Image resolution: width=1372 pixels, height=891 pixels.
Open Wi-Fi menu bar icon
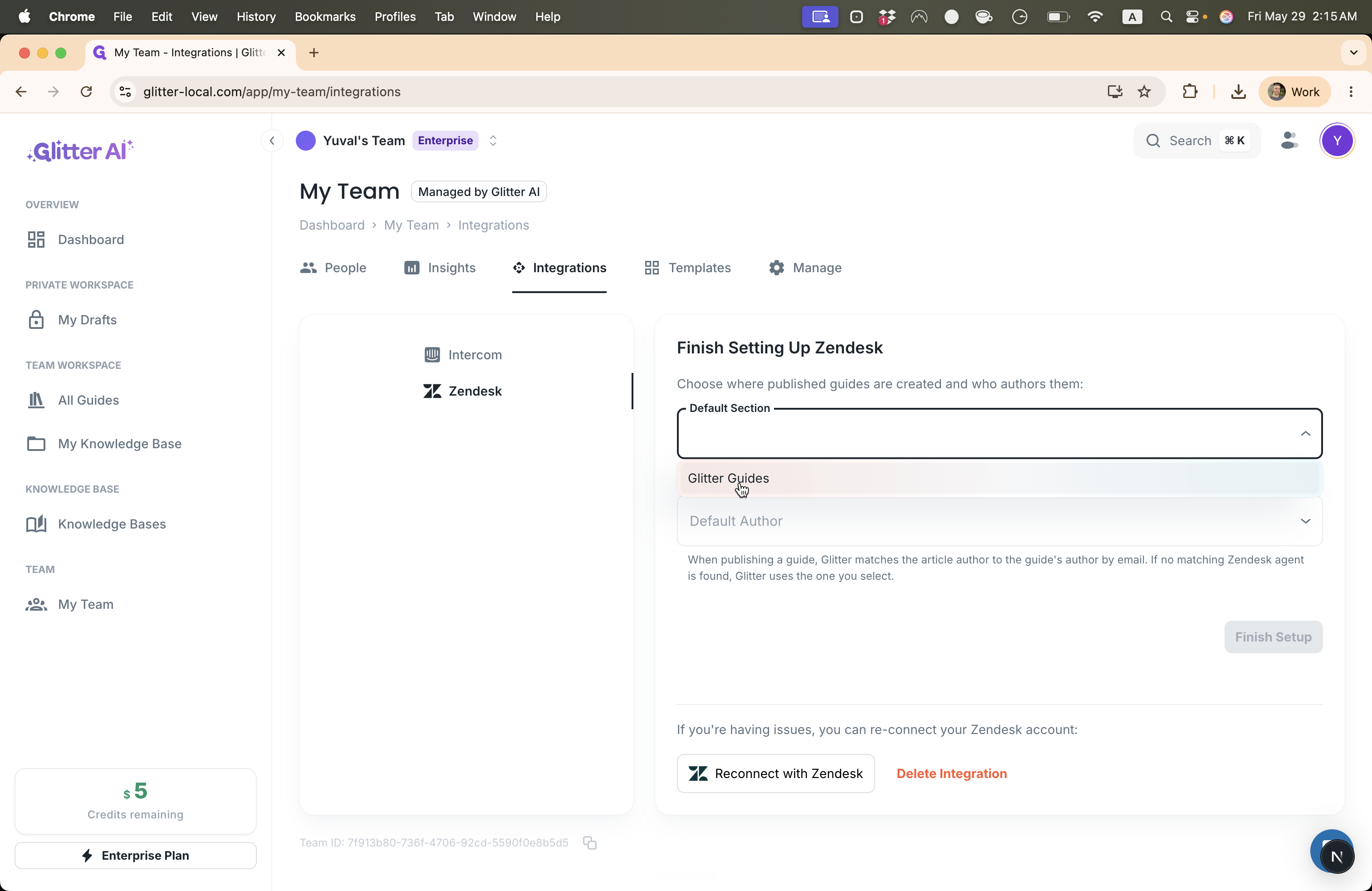click(1094, 17)
